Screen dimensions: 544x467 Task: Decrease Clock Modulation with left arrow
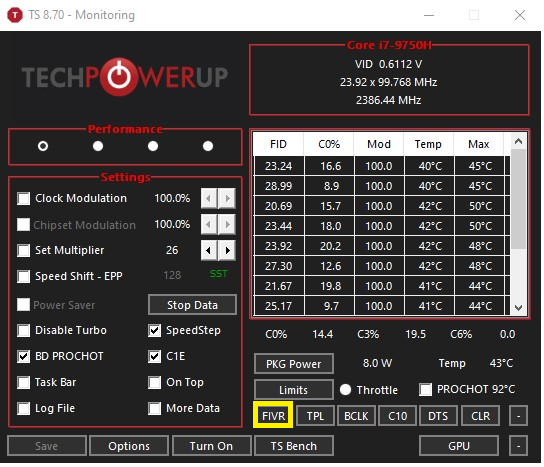(209, 198)
